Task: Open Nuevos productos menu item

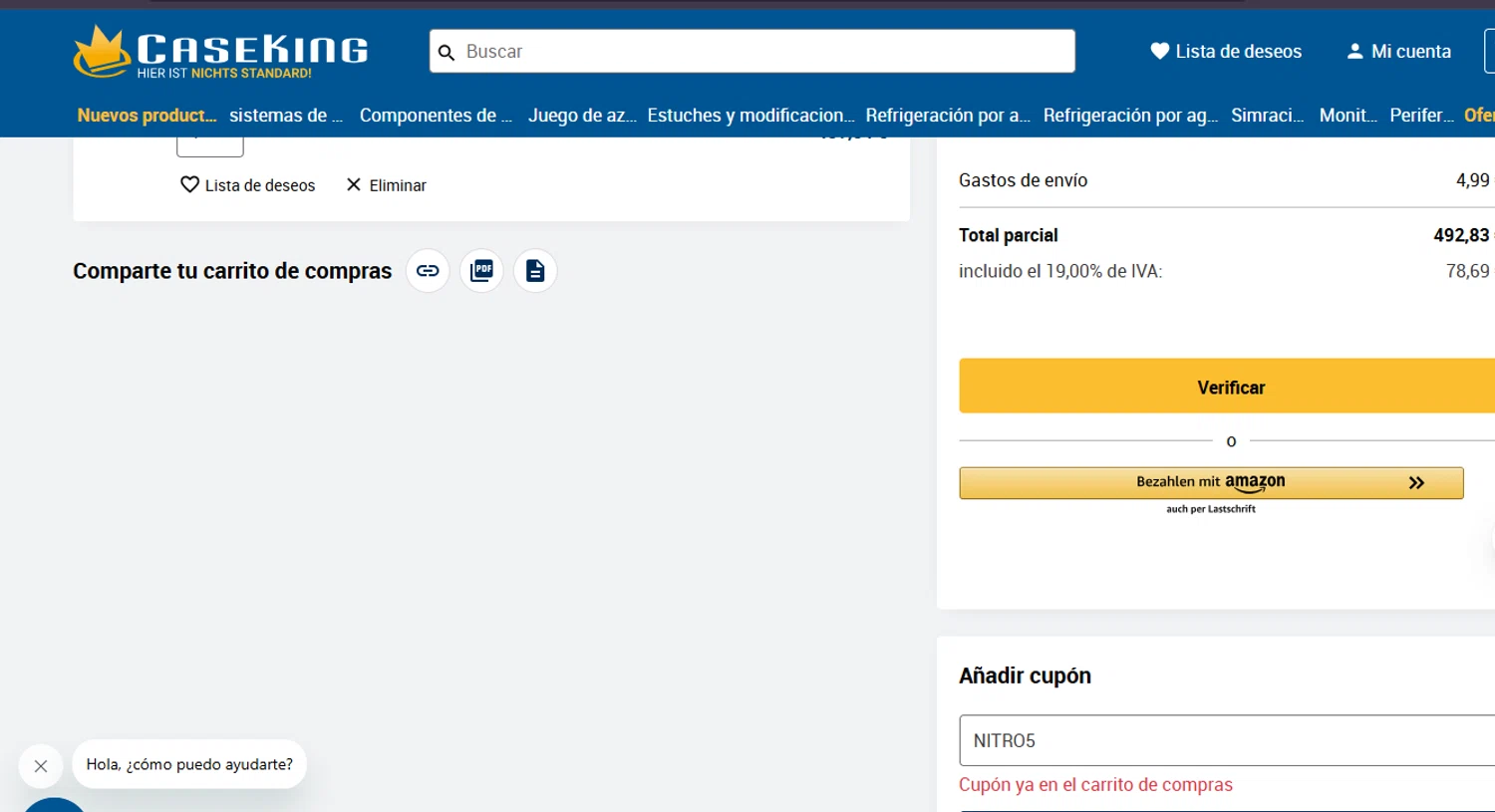Action: (x=147, y=116)
